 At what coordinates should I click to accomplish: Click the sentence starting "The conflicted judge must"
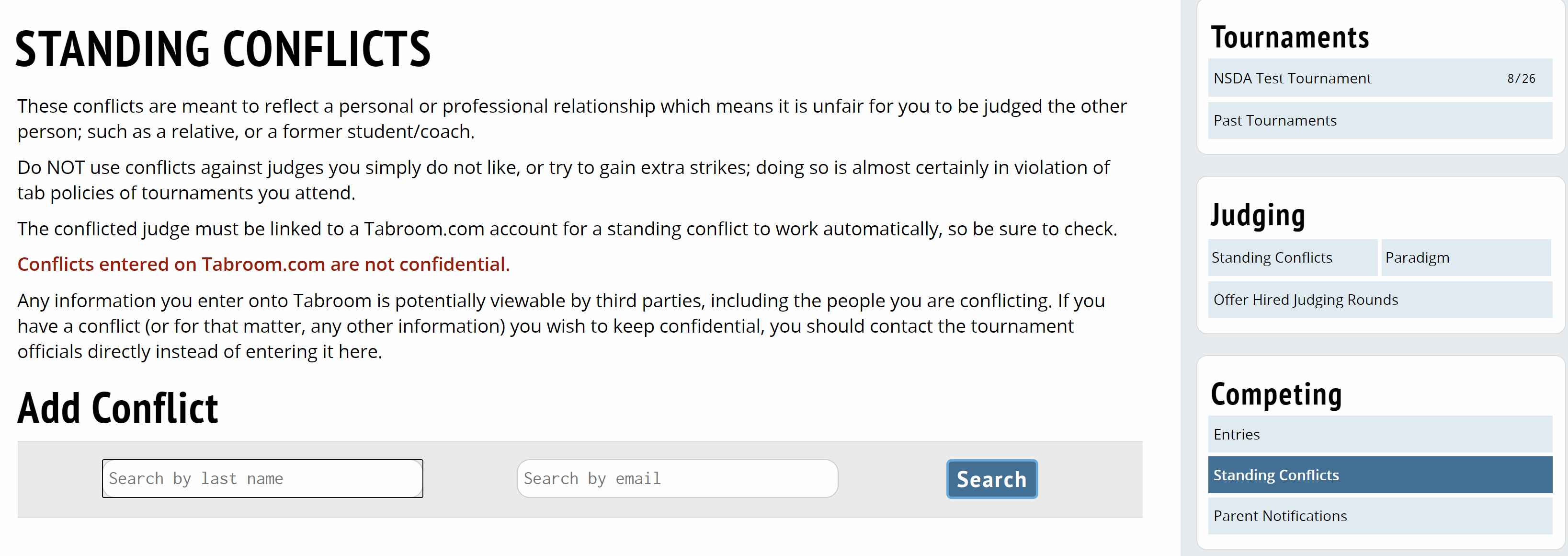point(567,229)
